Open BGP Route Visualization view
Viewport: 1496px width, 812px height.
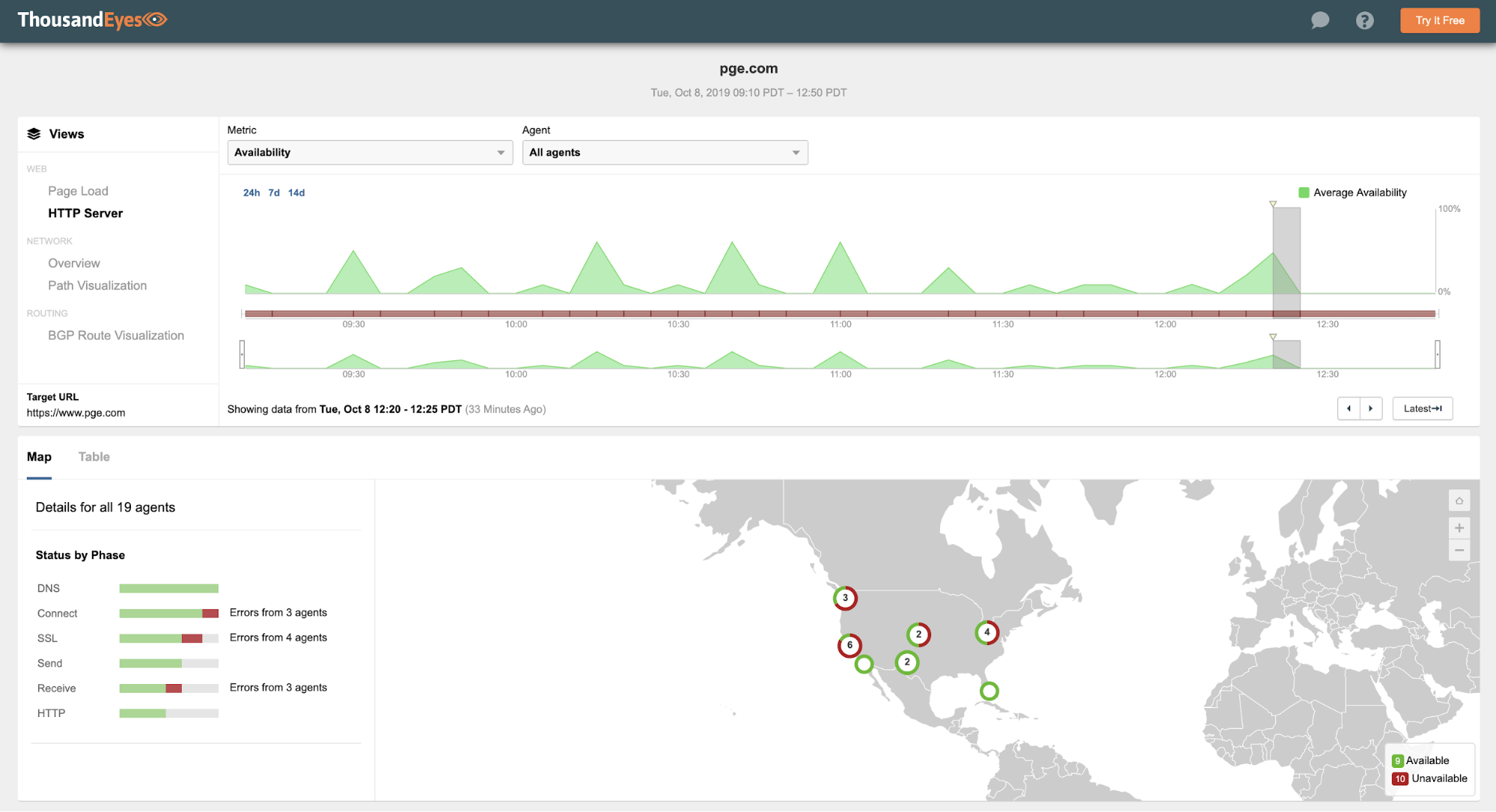[116, 336]
